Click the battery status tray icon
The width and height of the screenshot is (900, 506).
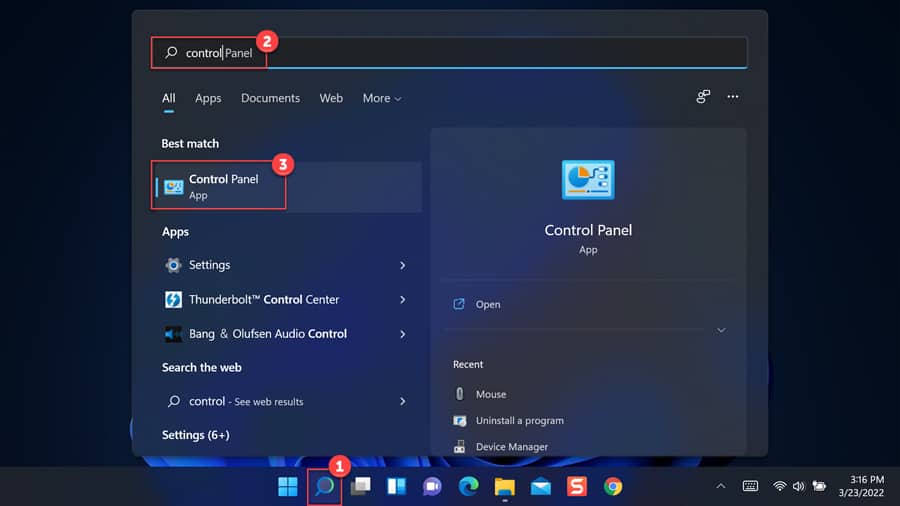(x=819, y=486)
